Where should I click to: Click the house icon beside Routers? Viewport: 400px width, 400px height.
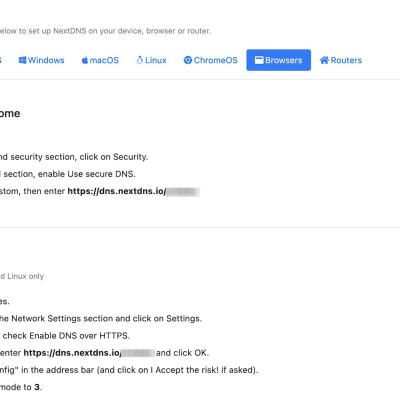point(324,60)
